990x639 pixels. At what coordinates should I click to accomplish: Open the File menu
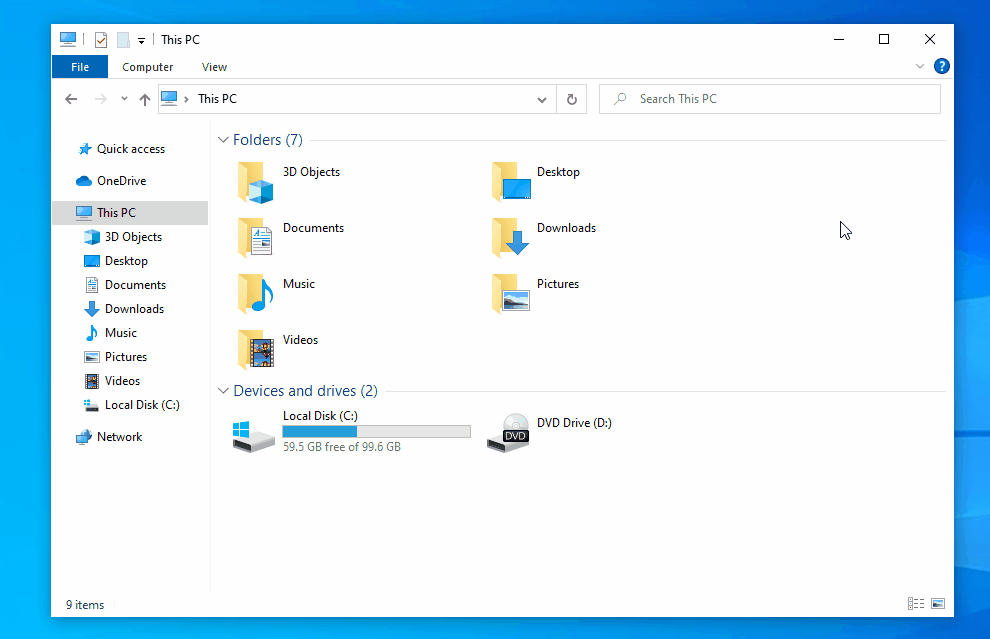point(80,67)
